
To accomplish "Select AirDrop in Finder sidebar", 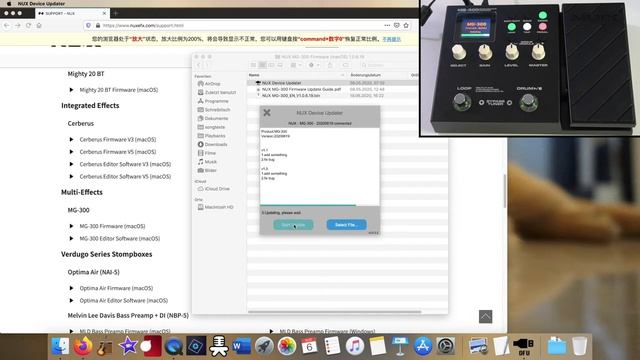I will coord(209,84).
